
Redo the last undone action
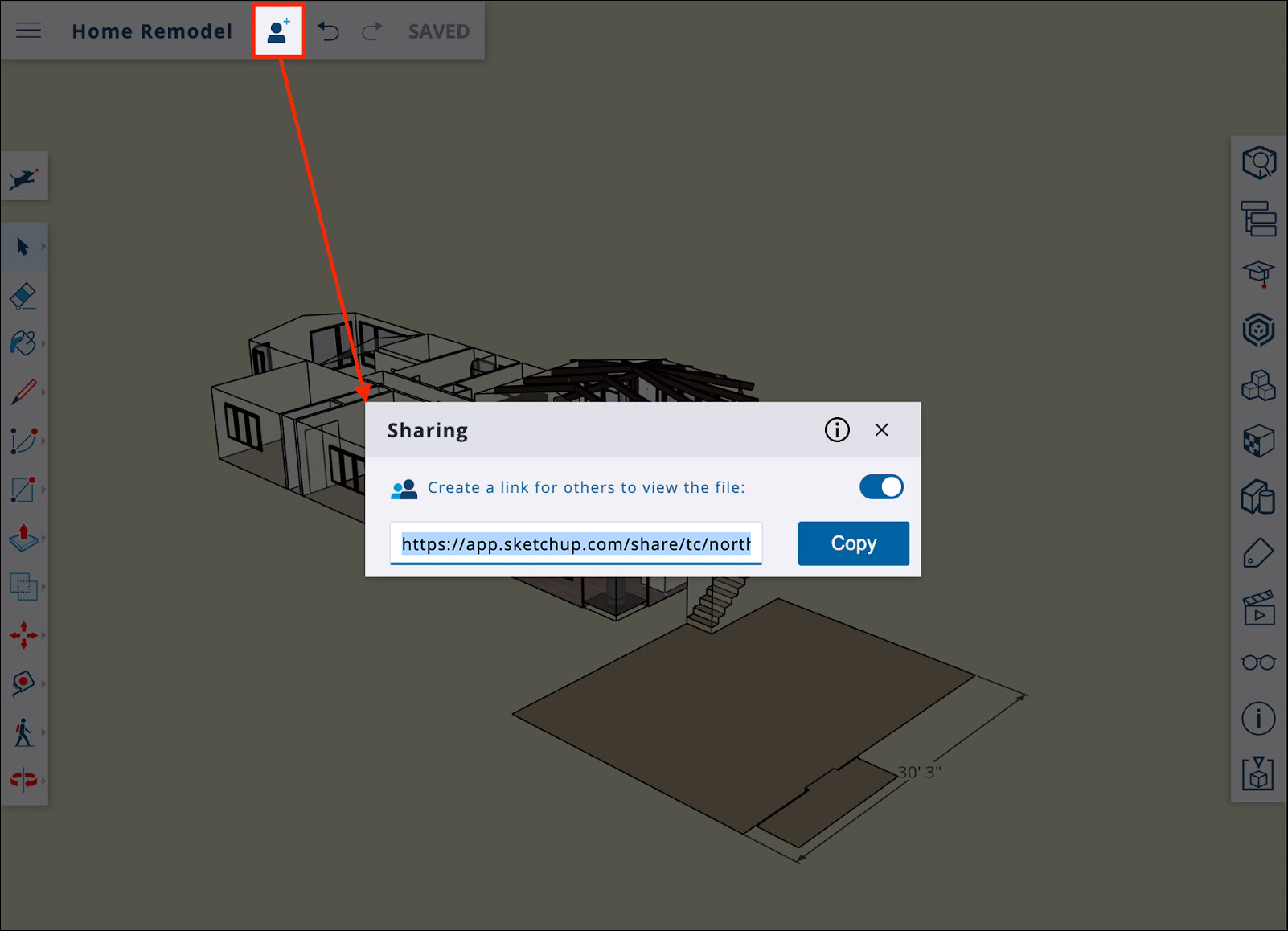[x=371, y=31]
